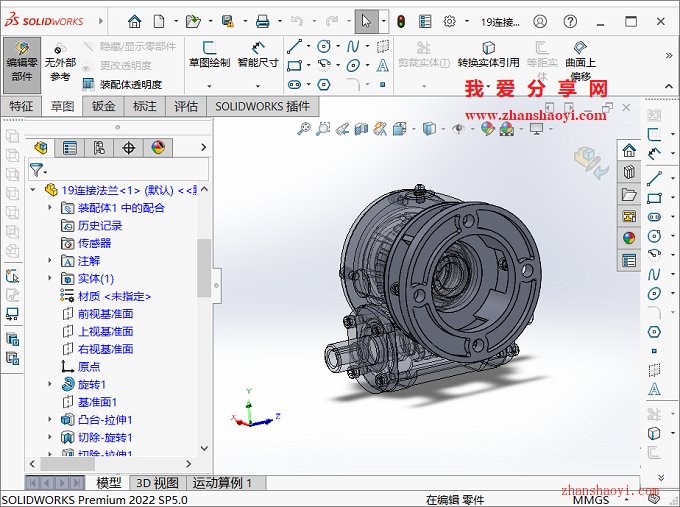
Task: Switch to the 钣金 (Sheet Metal) tab
Action: click(103, 106)
